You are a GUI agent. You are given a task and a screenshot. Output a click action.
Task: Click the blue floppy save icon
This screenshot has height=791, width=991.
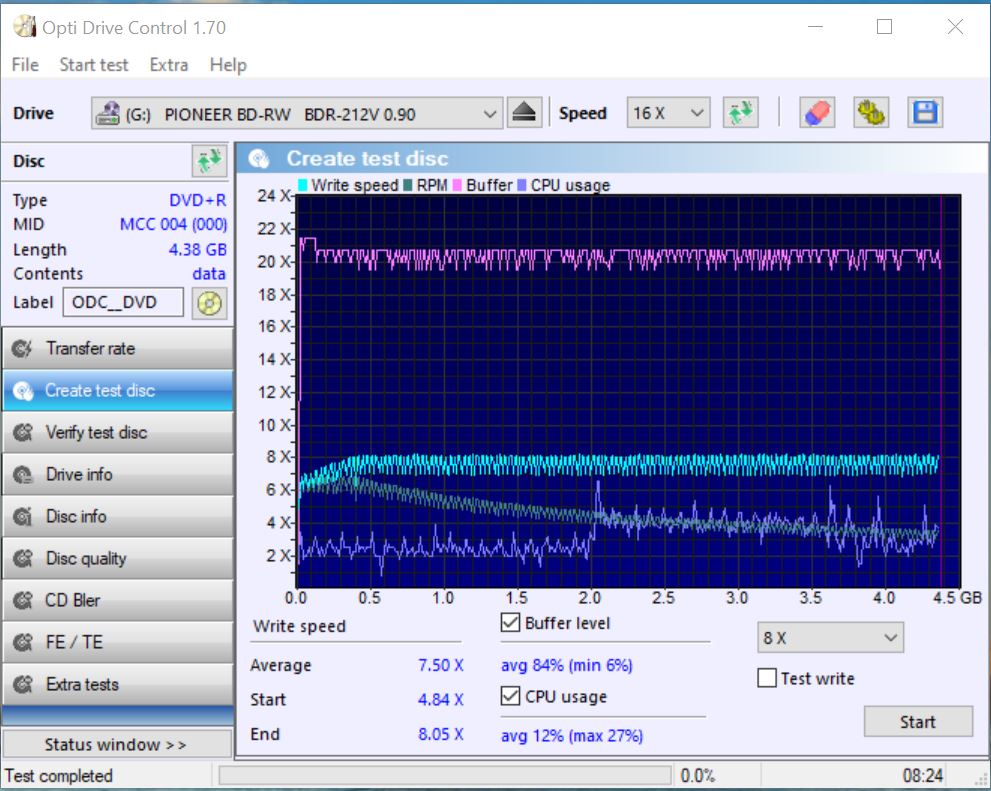tap(925, 113)
